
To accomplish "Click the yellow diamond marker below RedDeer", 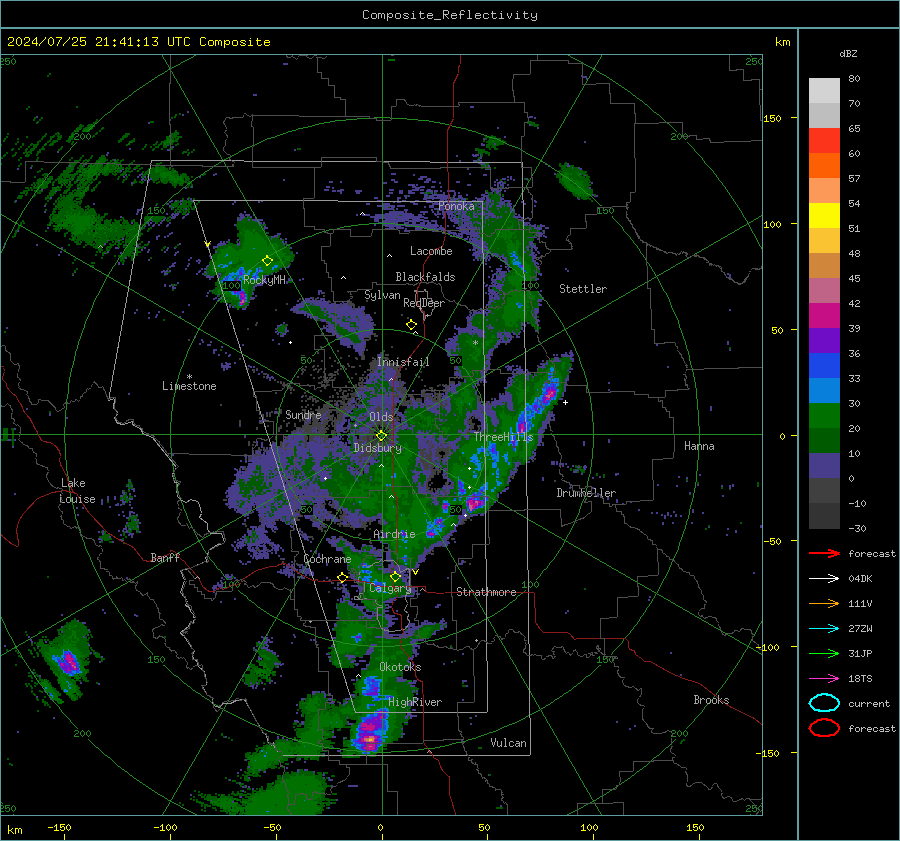I will click(411, 324).
